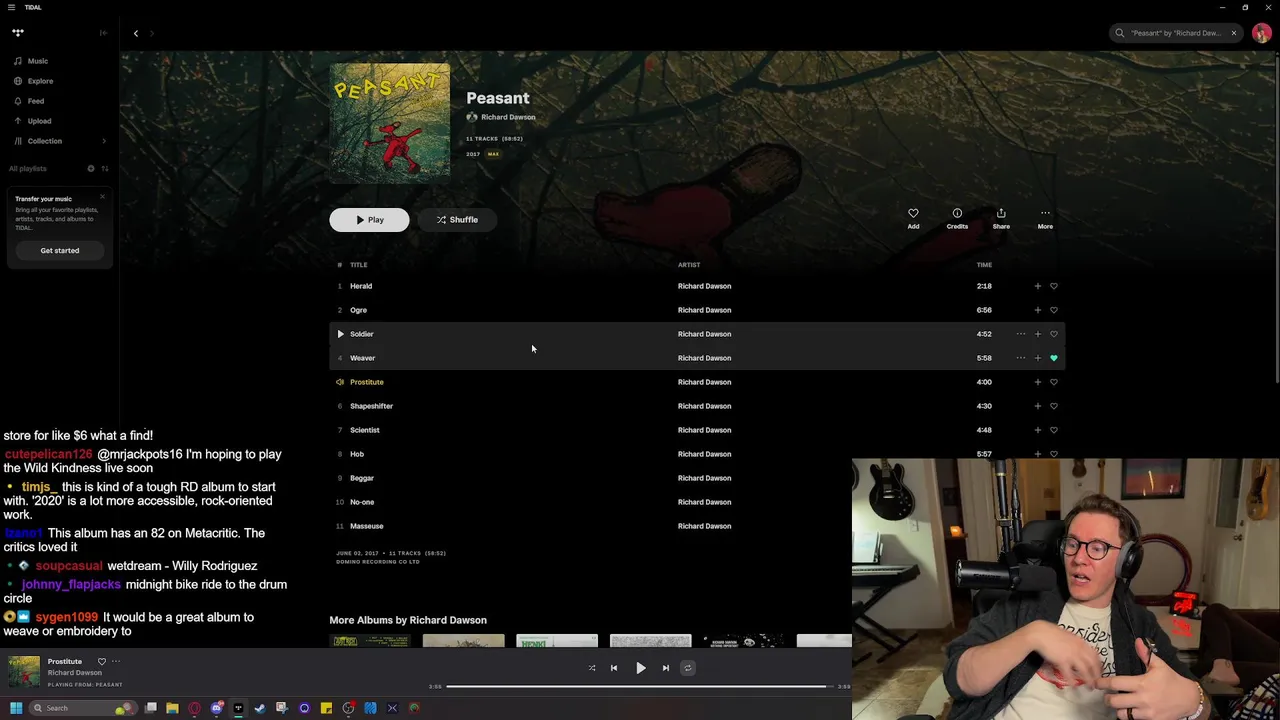Screen dimensions: 1280x720
Task: Favorite the Herald track
Action: (x=1054, y=286)
